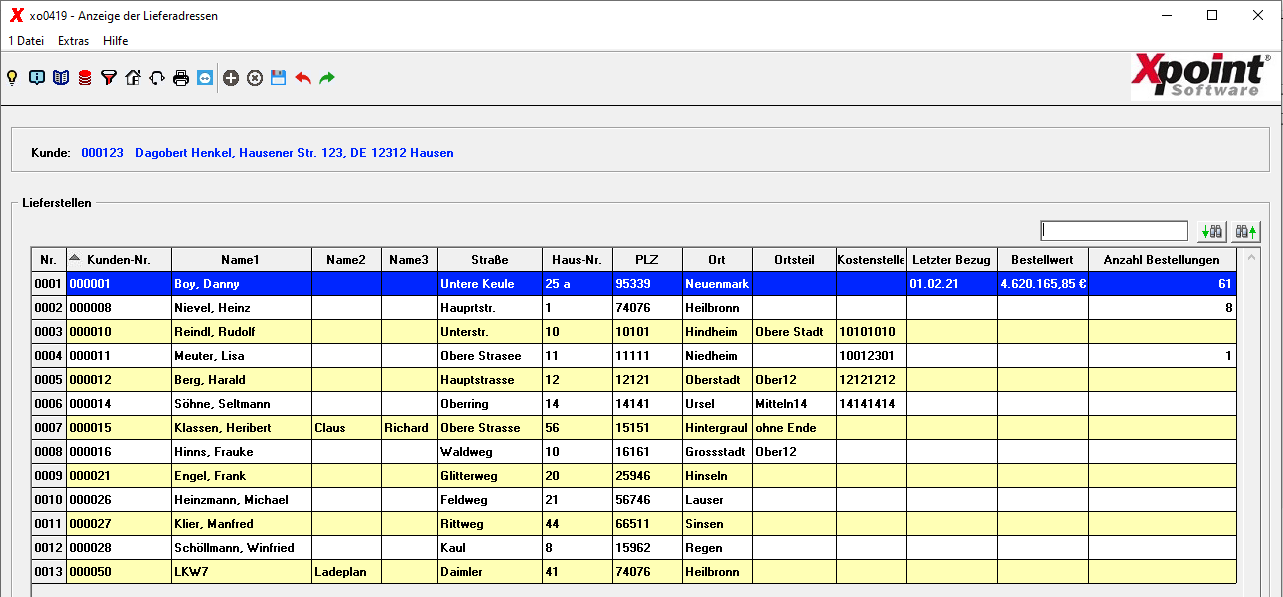Click search upward binoculars button

tap(1245, 231)
